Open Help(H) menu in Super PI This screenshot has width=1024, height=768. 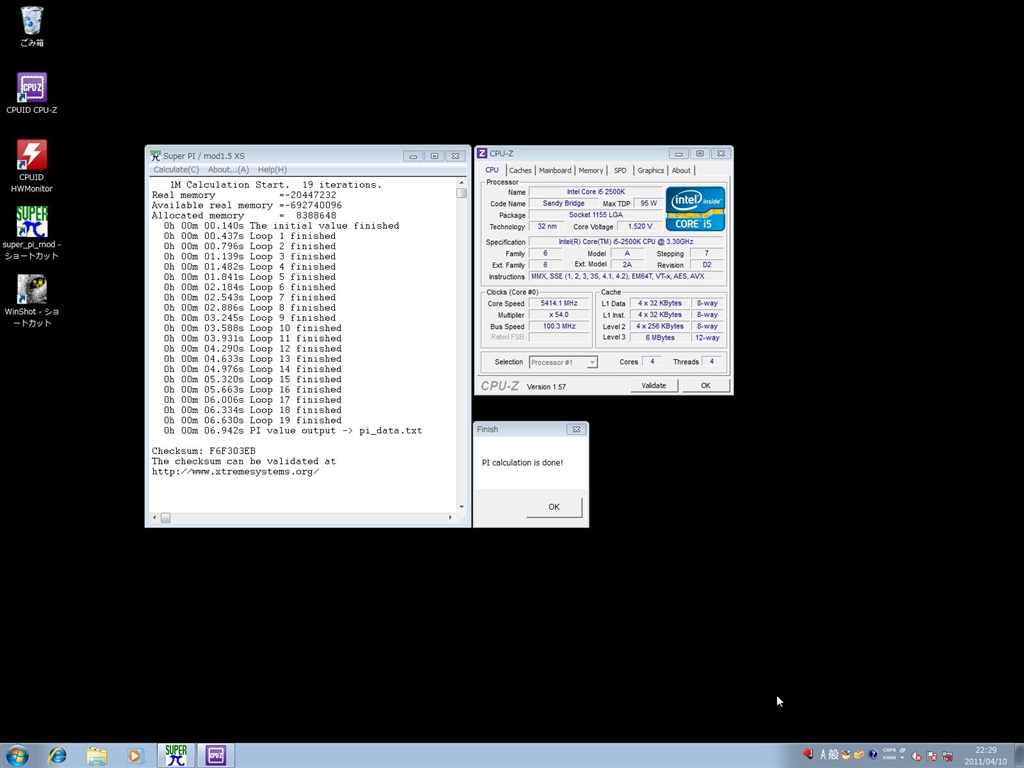[272, 169]
